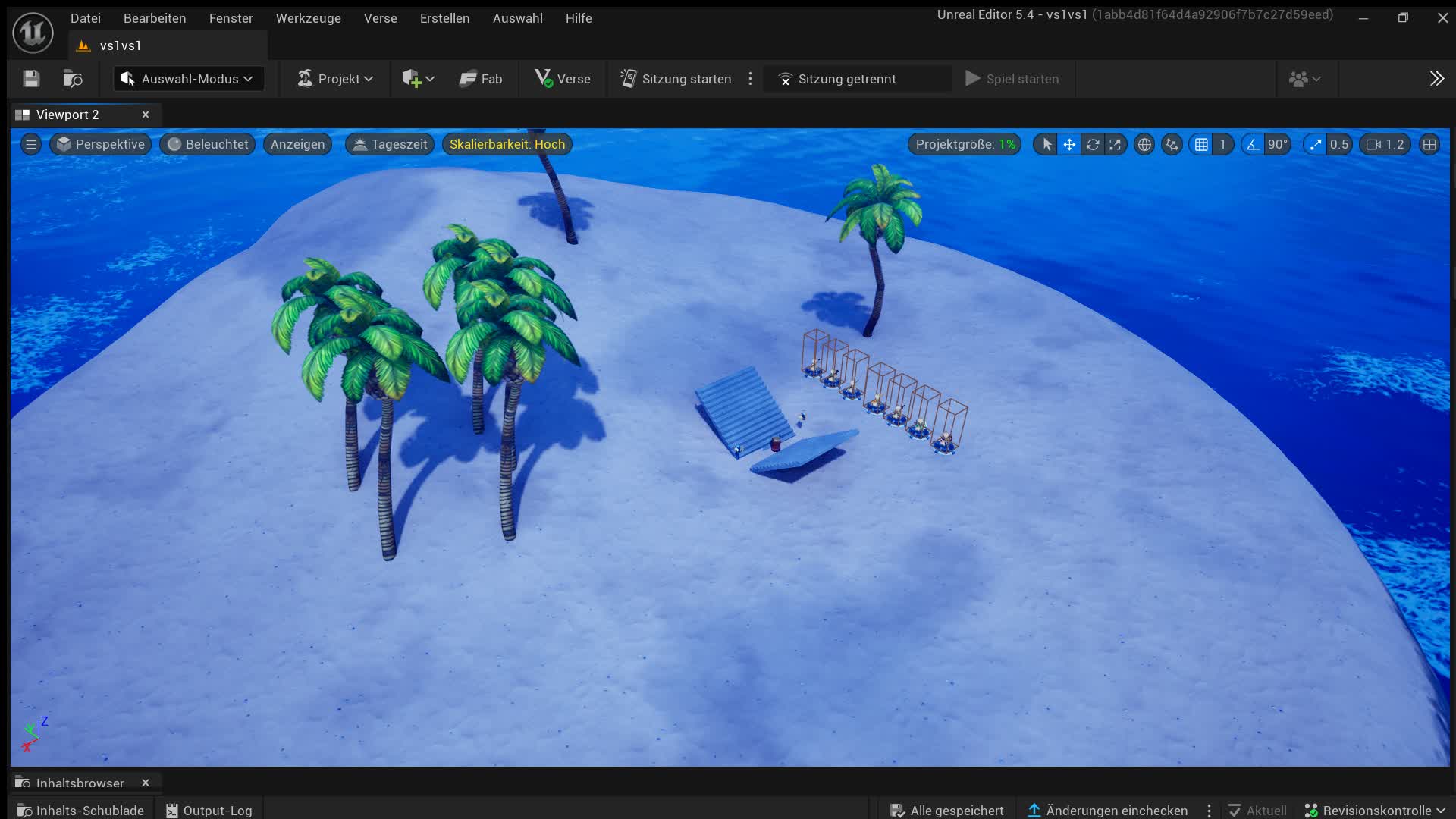The image size is (1456, 819).
Task: Toggle rotation angle snapping icon
Action: point(1253,144)
